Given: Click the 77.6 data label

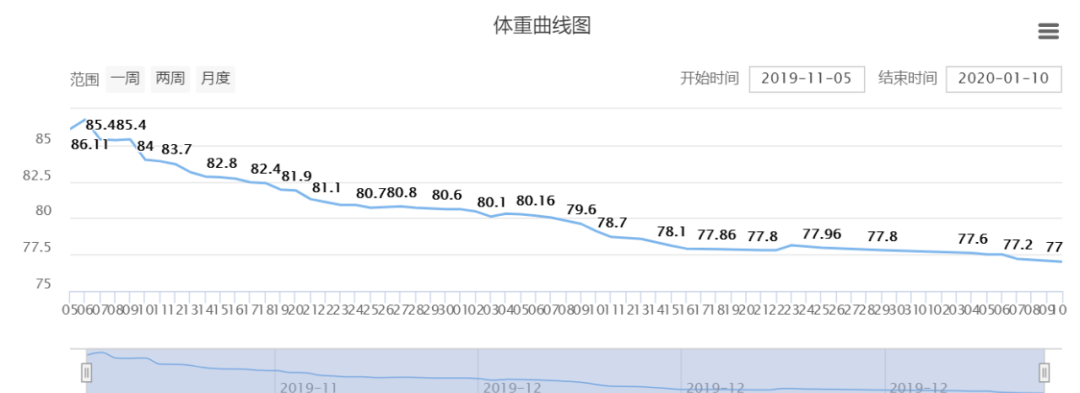Looking at the screenshot, I should 973,240.
